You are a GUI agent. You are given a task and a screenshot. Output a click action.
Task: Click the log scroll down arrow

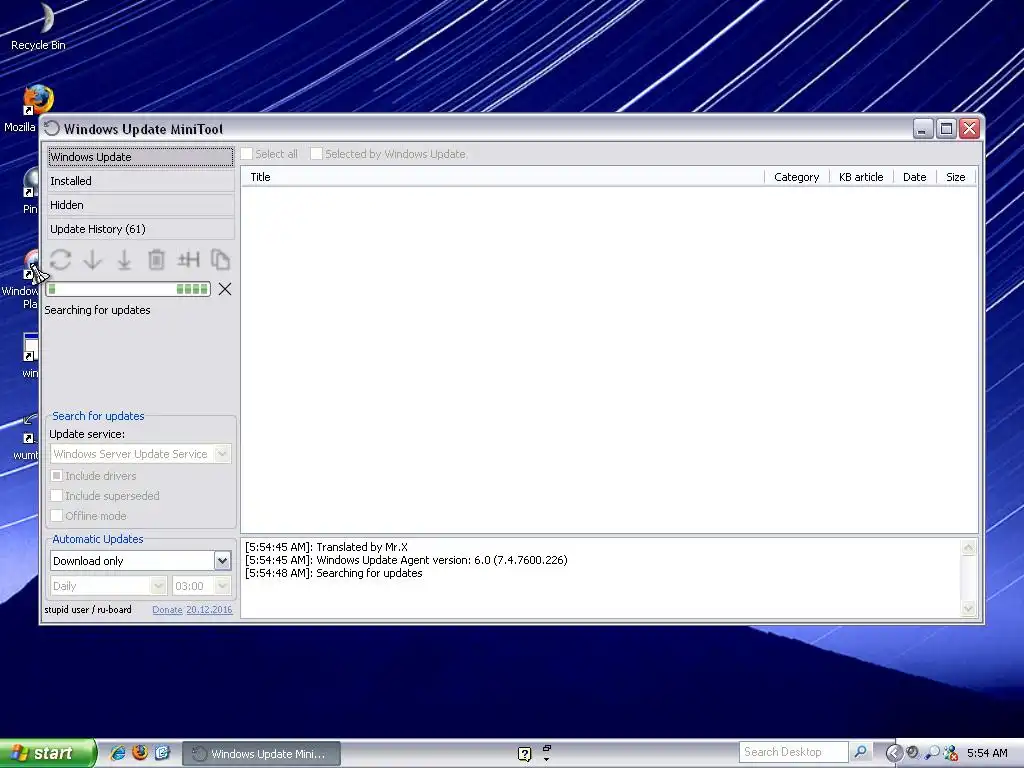(x=968, y=609)
